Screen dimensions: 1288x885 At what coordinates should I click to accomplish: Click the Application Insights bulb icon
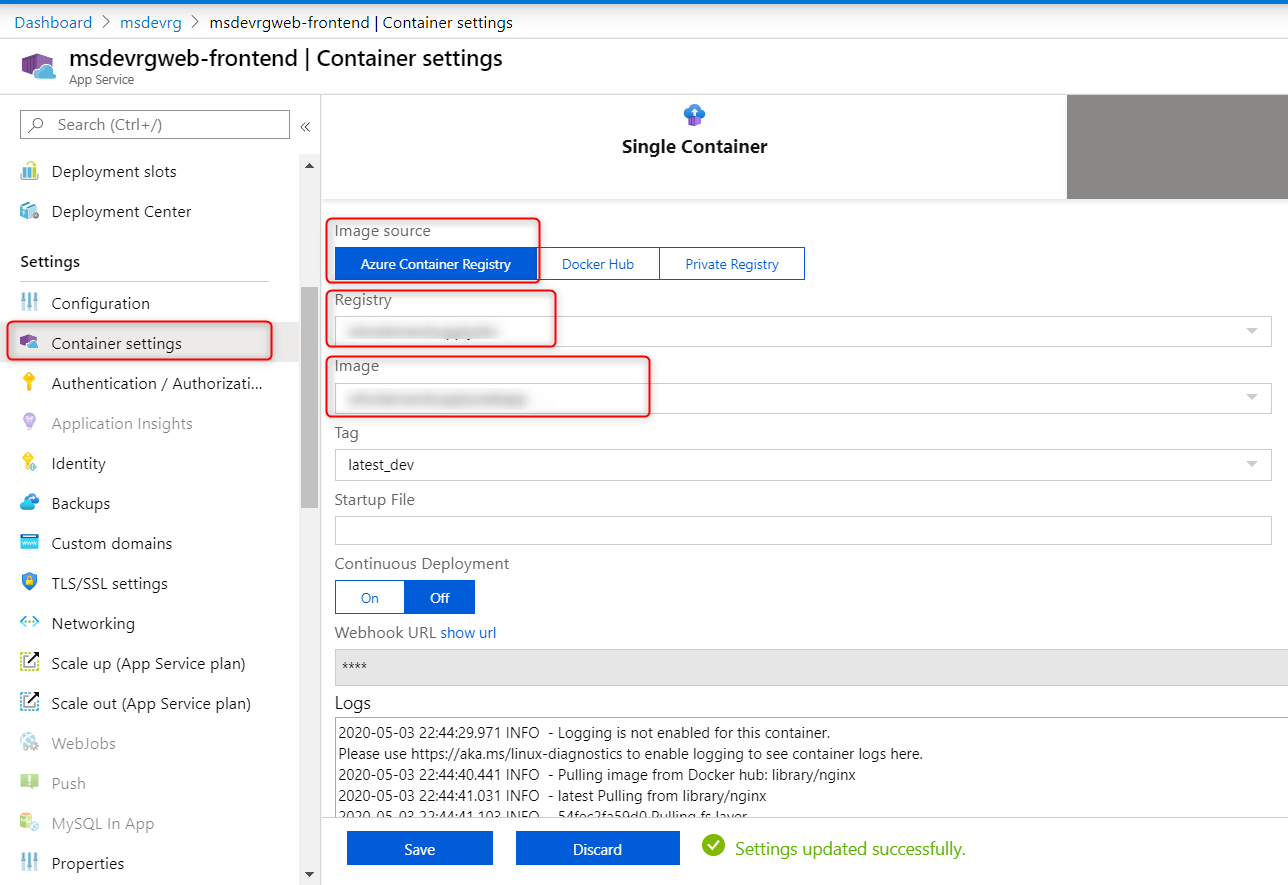coord(30,423)
